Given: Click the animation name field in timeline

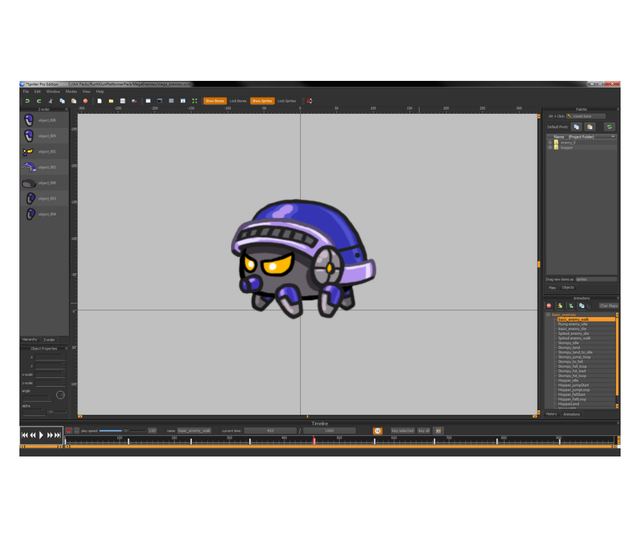Looking at the screenshot, I should point(194,431).
